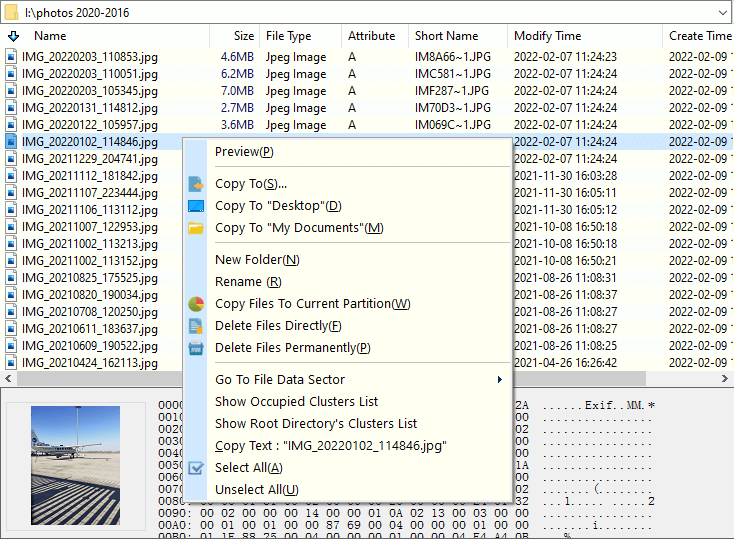Click the Delete Files Permanently shredder icon

point(196,348)
